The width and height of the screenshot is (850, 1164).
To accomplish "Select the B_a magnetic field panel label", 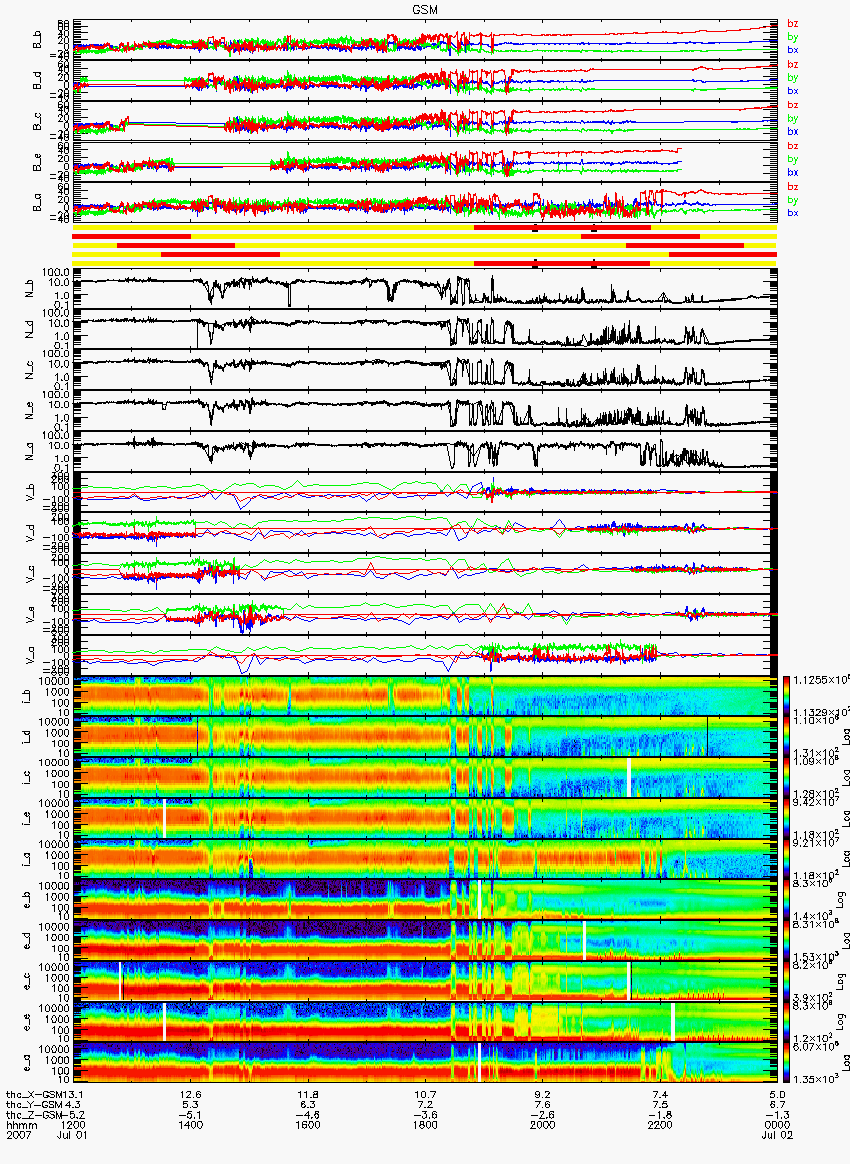I will coord(36,203).
